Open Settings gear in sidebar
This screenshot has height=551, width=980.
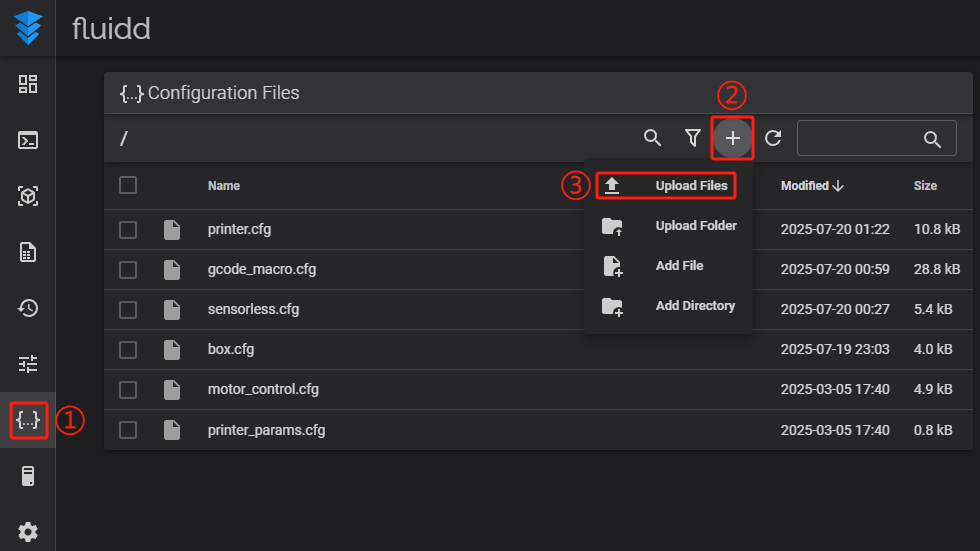click(x=28, y=532)
